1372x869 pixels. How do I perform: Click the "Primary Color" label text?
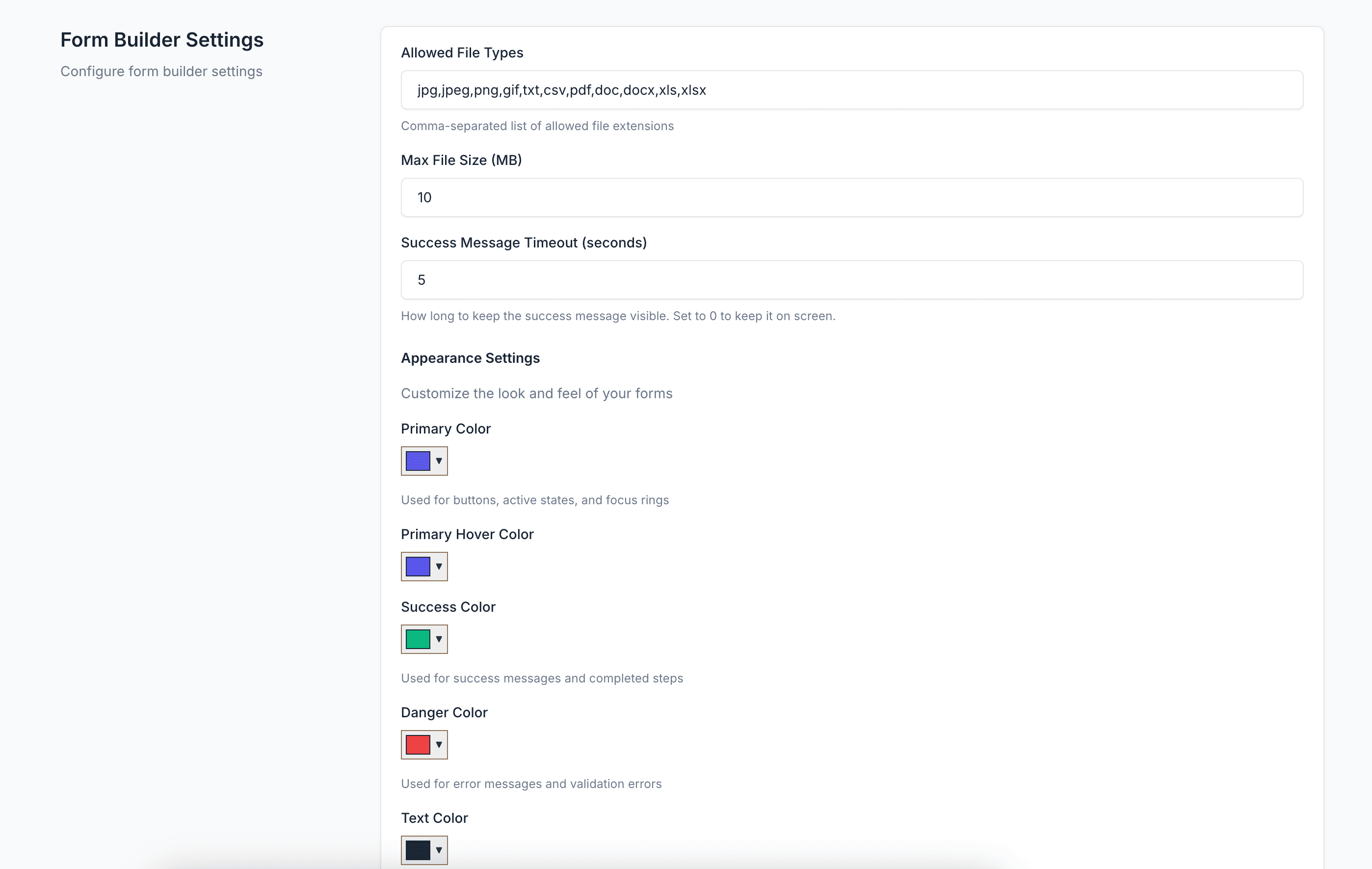(x=446, y=429)
